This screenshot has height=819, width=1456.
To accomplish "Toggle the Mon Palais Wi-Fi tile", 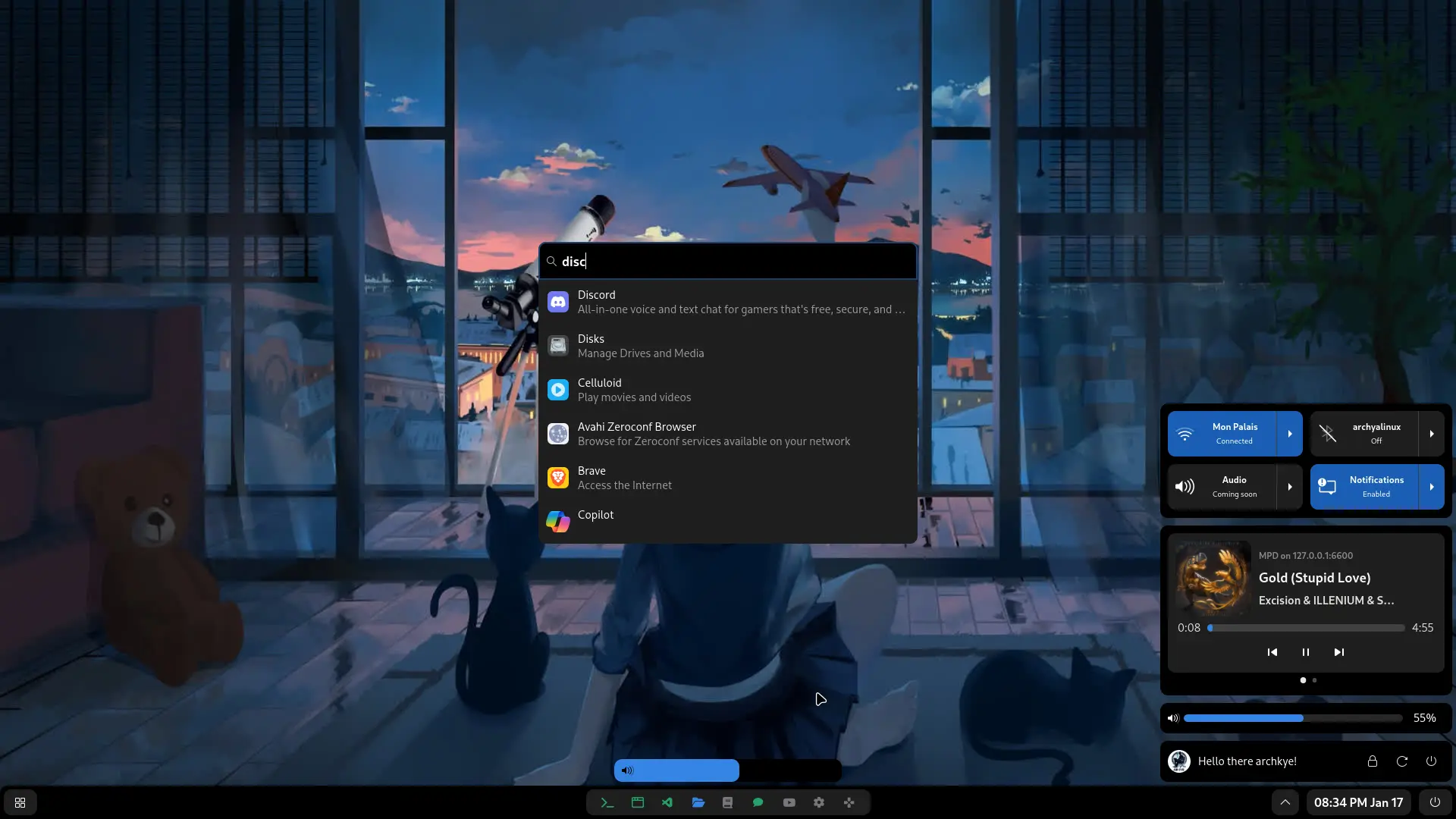I will click(x=1222, y=434).
